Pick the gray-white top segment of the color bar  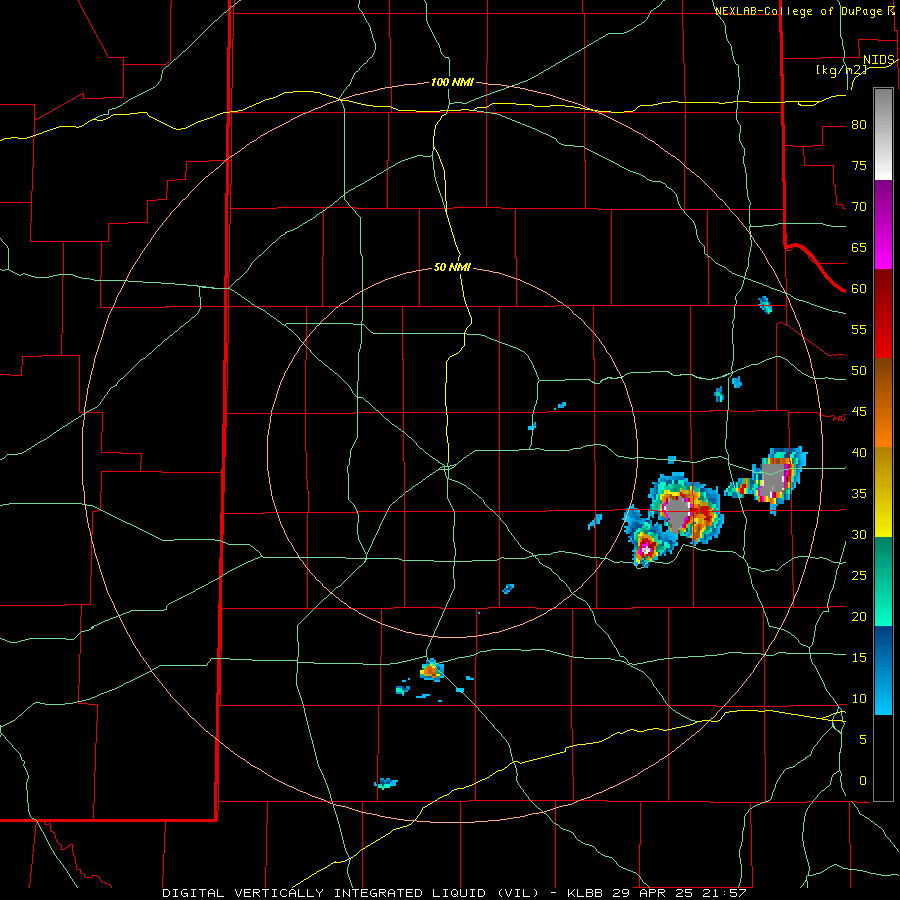click(883, 134)
